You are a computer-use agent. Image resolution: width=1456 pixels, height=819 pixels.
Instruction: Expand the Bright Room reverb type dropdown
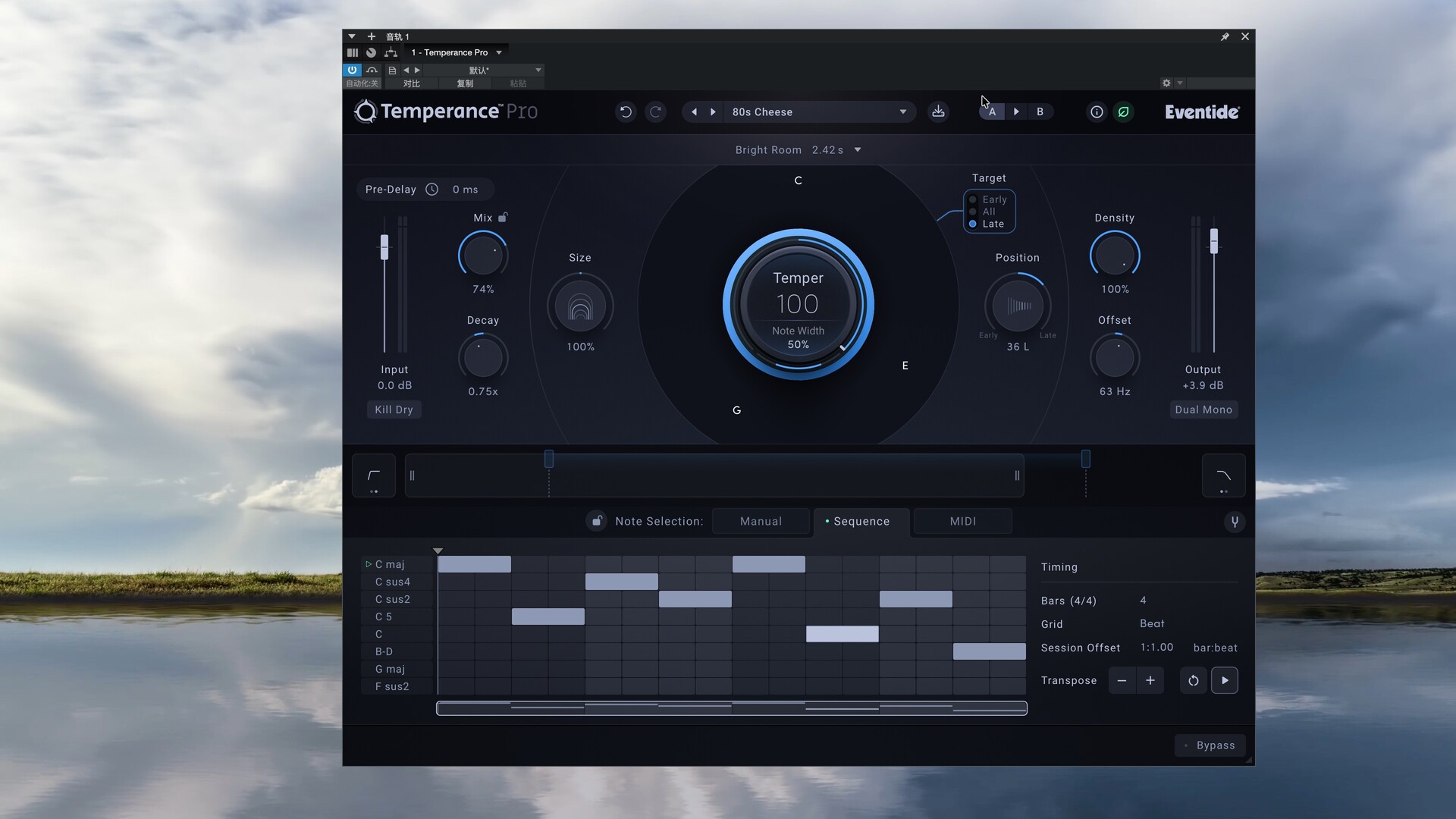pos(858,150)
